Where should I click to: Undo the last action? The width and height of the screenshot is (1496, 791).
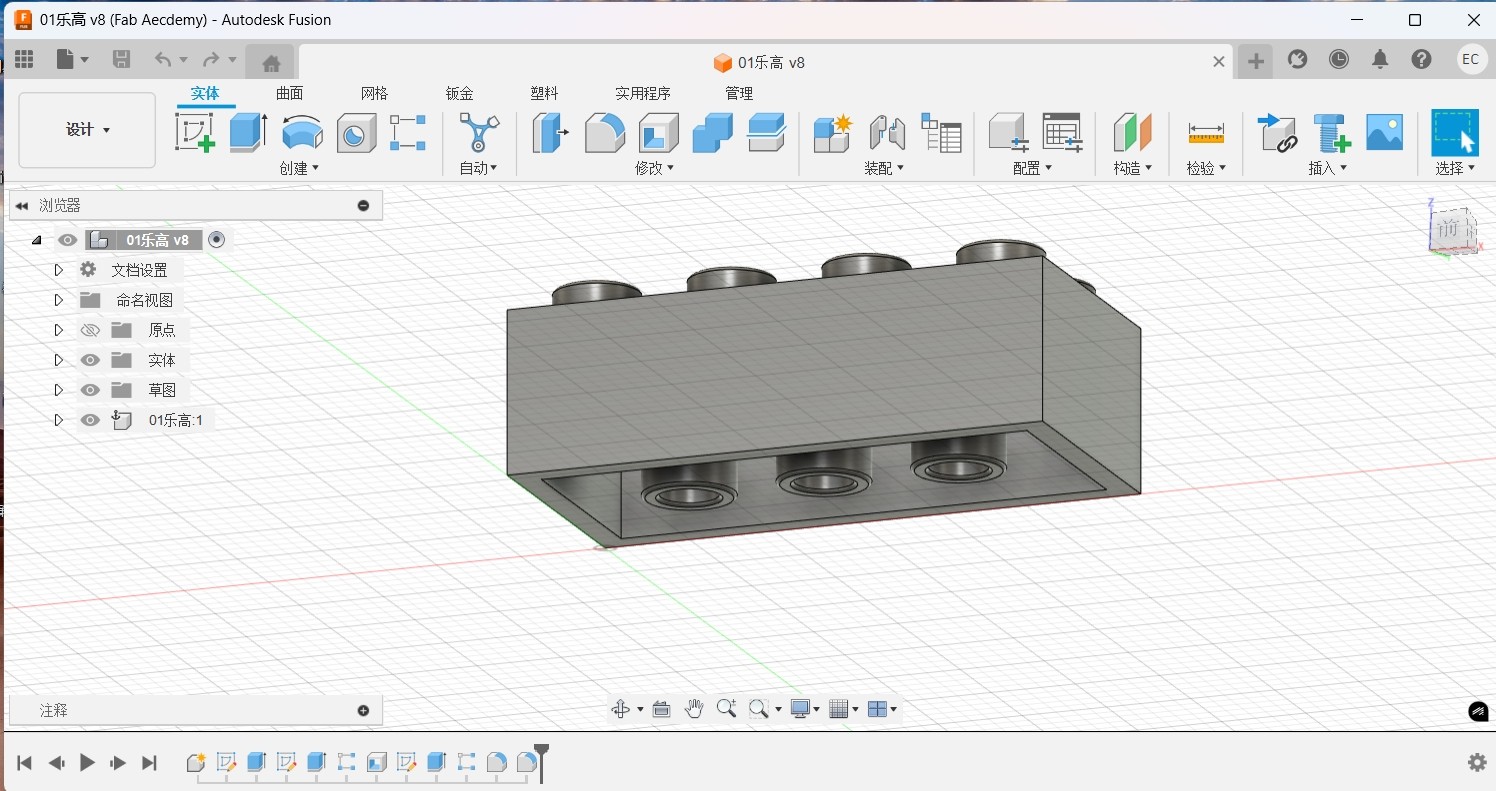[x=163, y=60]
